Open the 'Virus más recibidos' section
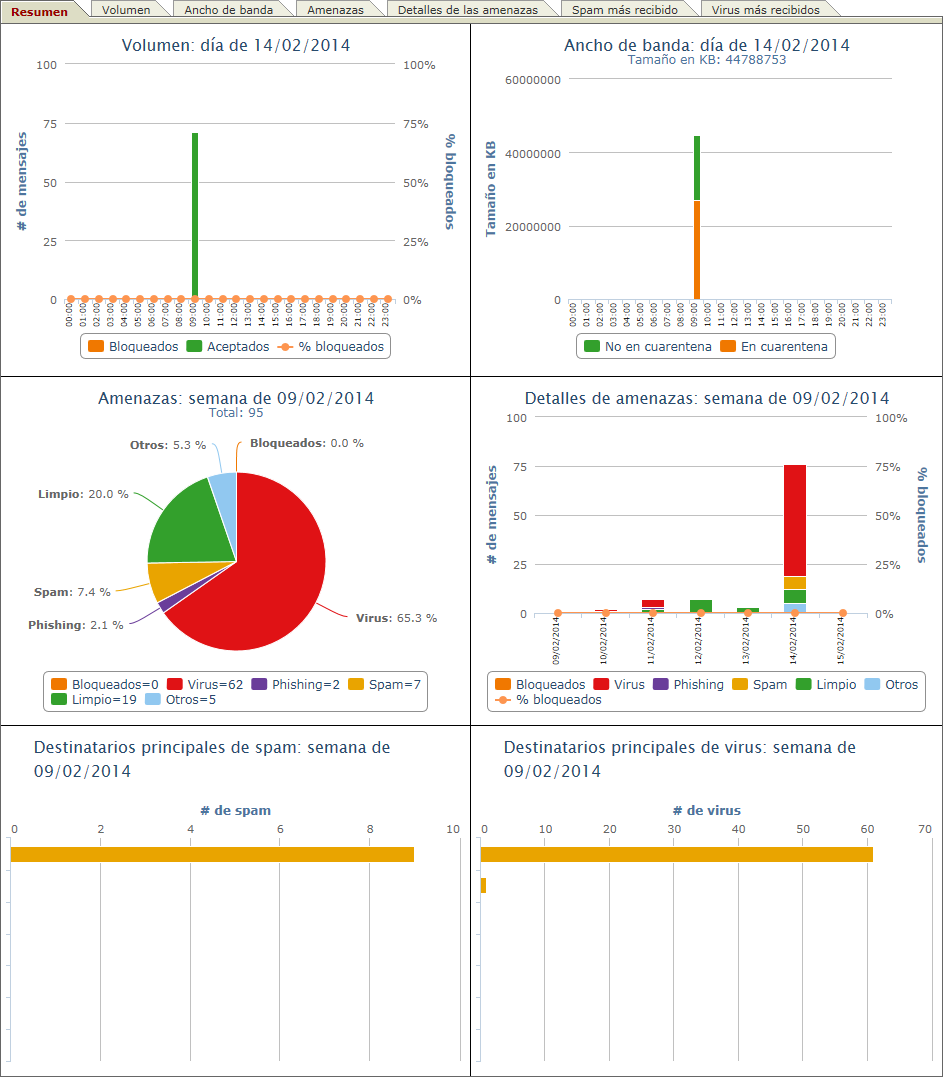943x1077 pixels. tap(769, 8)
